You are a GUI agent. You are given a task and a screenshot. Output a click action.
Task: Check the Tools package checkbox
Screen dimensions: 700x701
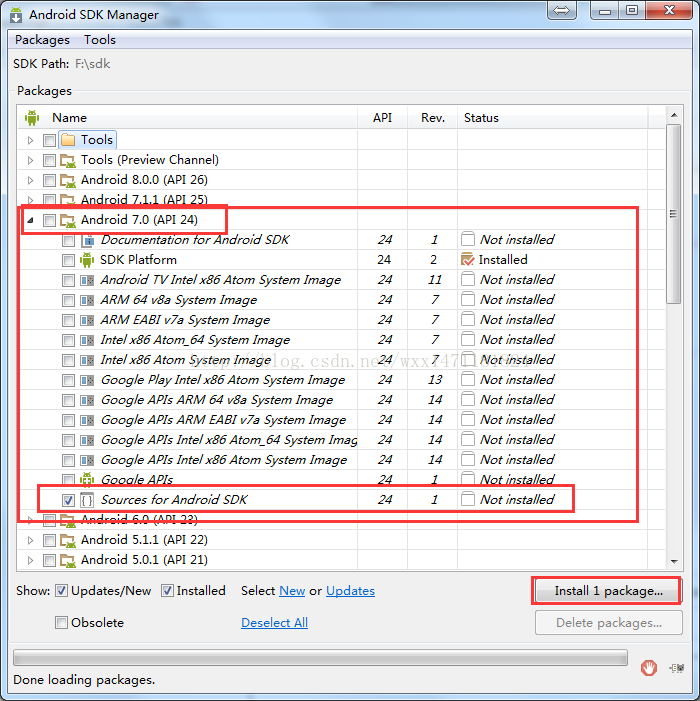[49, 140]
